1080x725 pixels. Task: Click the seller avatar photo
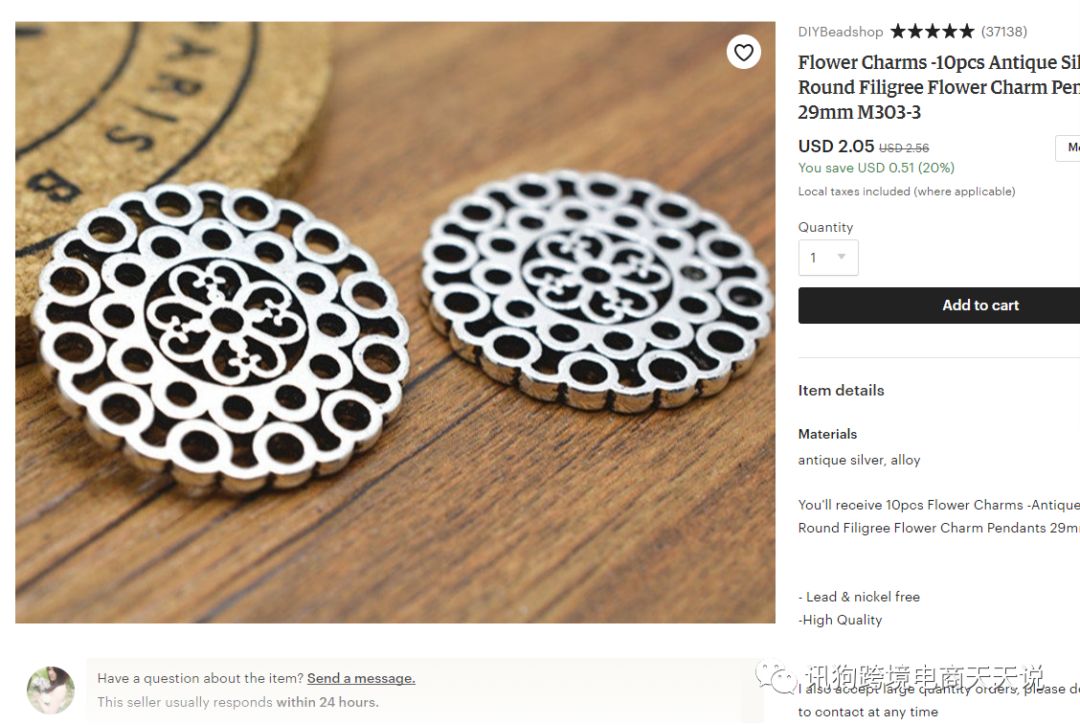point(50,690)
